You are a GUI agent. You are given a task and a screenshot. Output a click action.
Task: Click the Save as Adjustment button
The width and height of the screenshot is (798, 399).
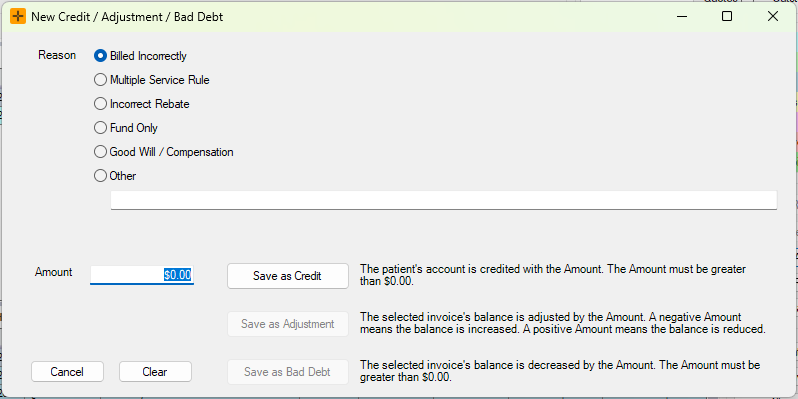[x=288, y=324]
